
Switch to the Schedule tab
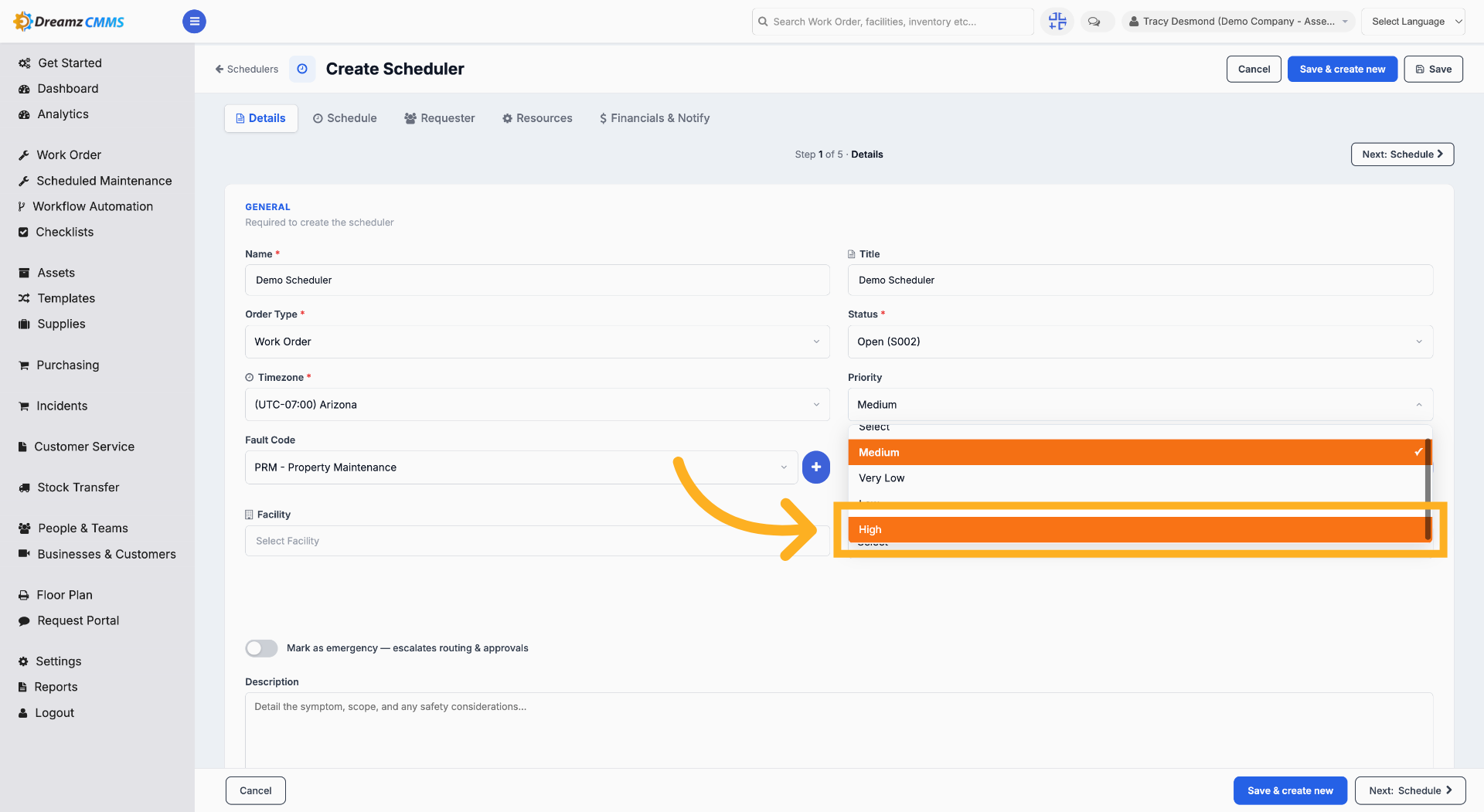(x=345, y=118)
